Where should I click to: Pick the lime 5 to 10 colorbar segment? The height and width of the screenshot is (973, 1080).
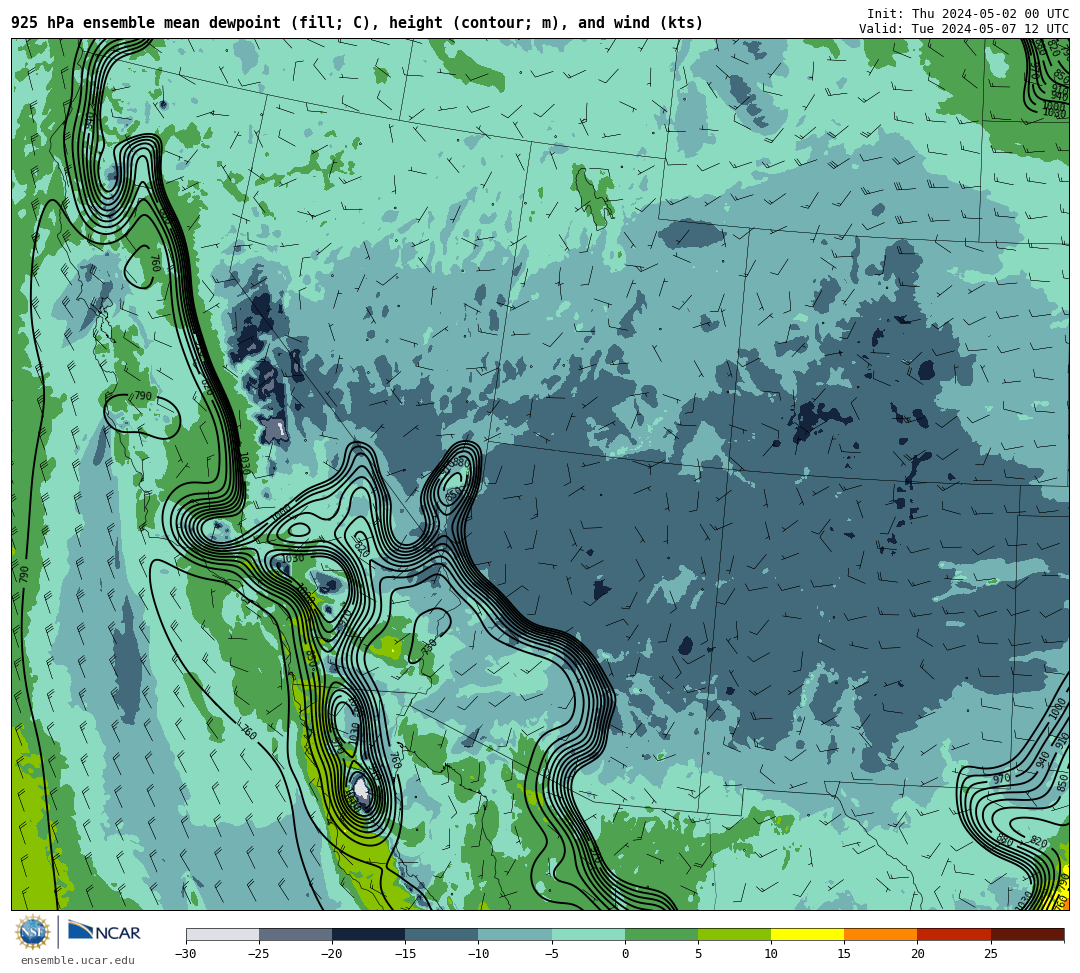pyautogui.click(x=734, y=934)
